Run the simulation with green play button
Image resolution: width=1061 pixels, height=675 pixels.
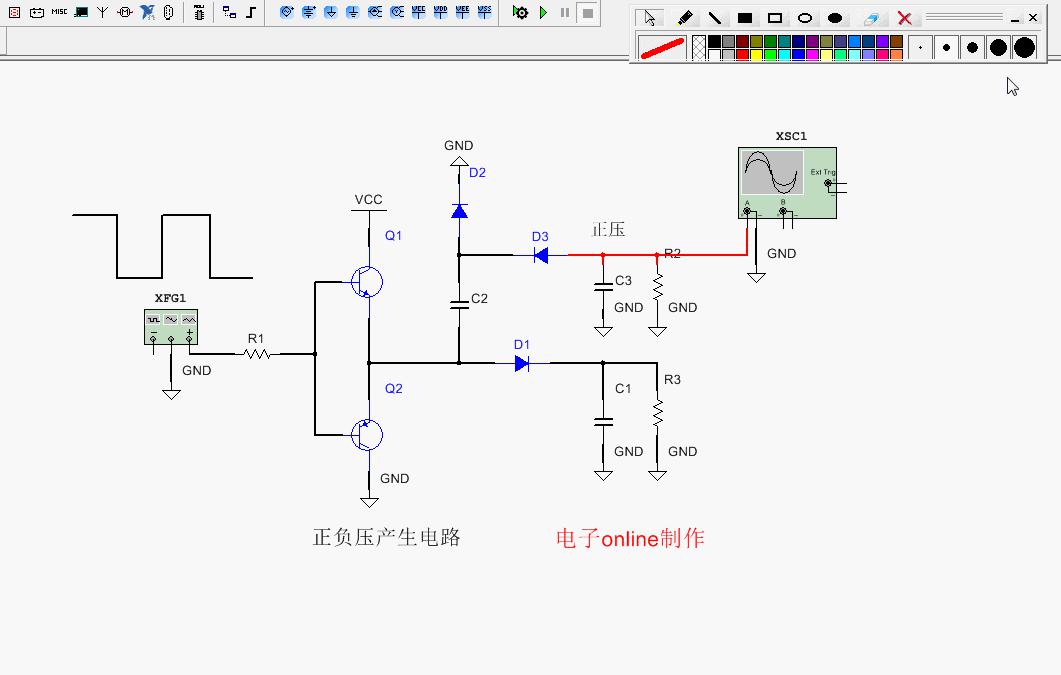[543, 13]
